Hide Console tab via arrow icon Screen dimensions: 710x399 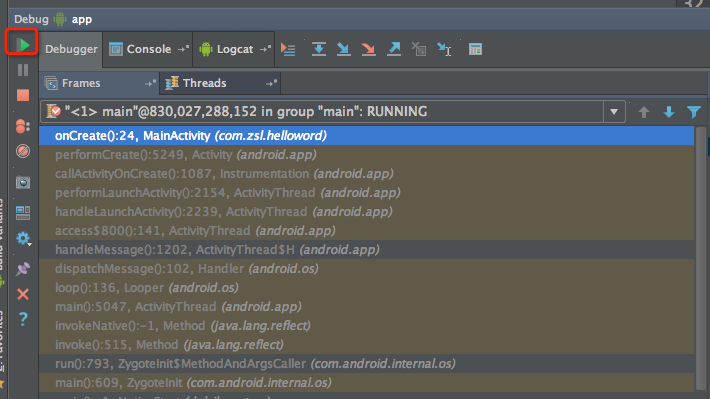(183, 48)
